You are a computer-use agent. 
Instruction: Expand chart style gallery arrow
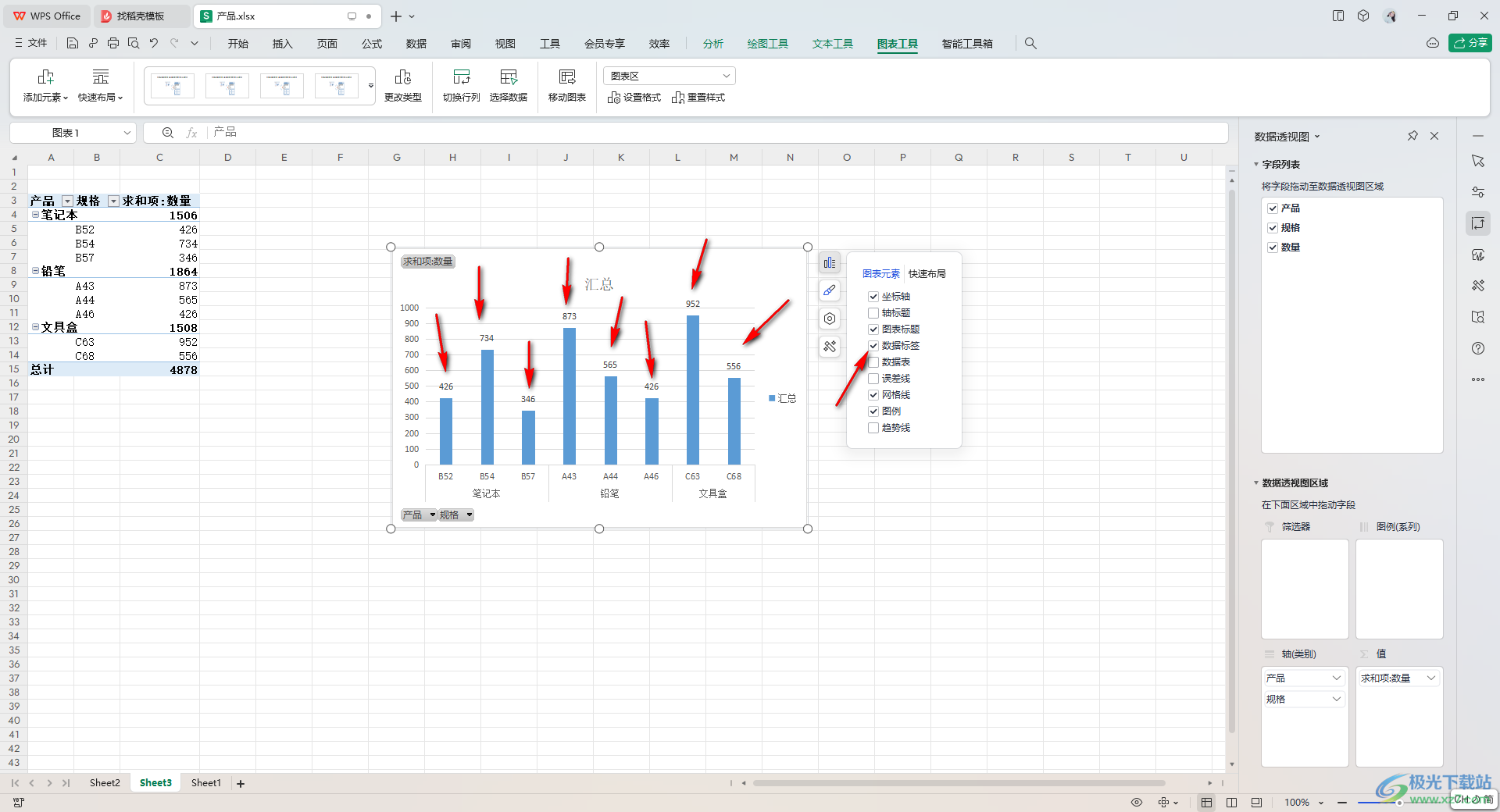coord(370,86)
